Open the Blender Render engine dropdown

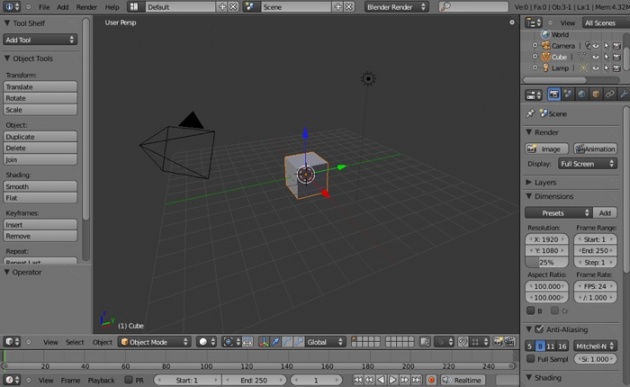click(x=396, y=7)
